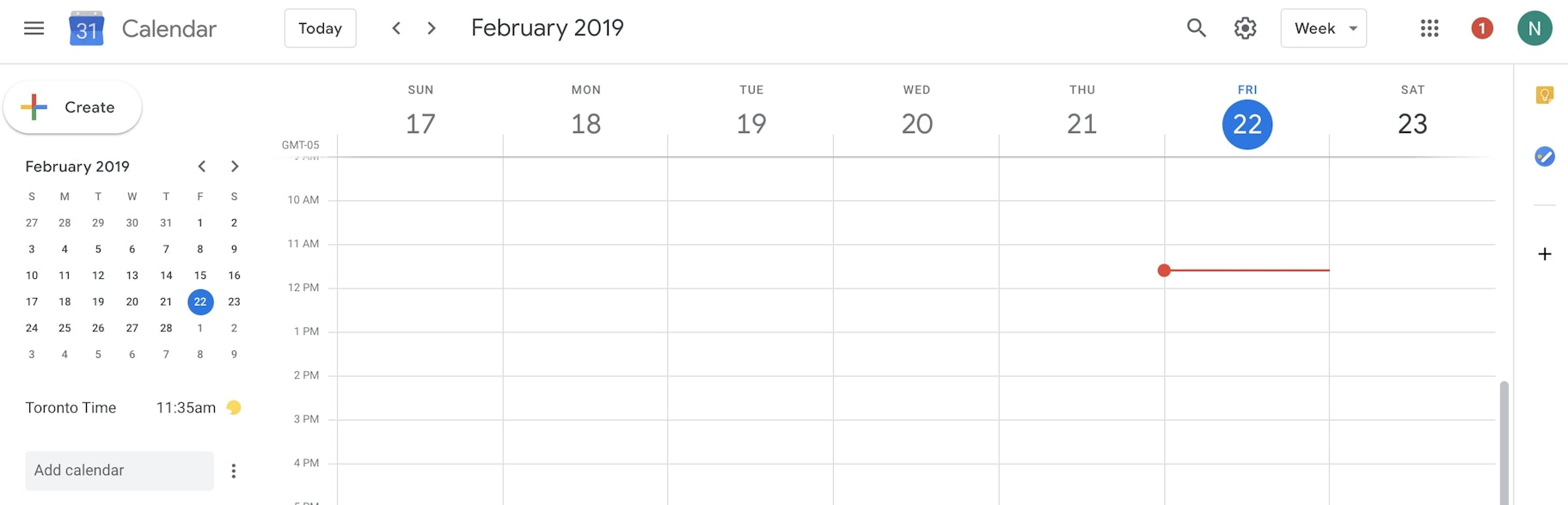Open the red notifications badge
The height and width of the screenshot is (505, 1568).
point(1481,28)
